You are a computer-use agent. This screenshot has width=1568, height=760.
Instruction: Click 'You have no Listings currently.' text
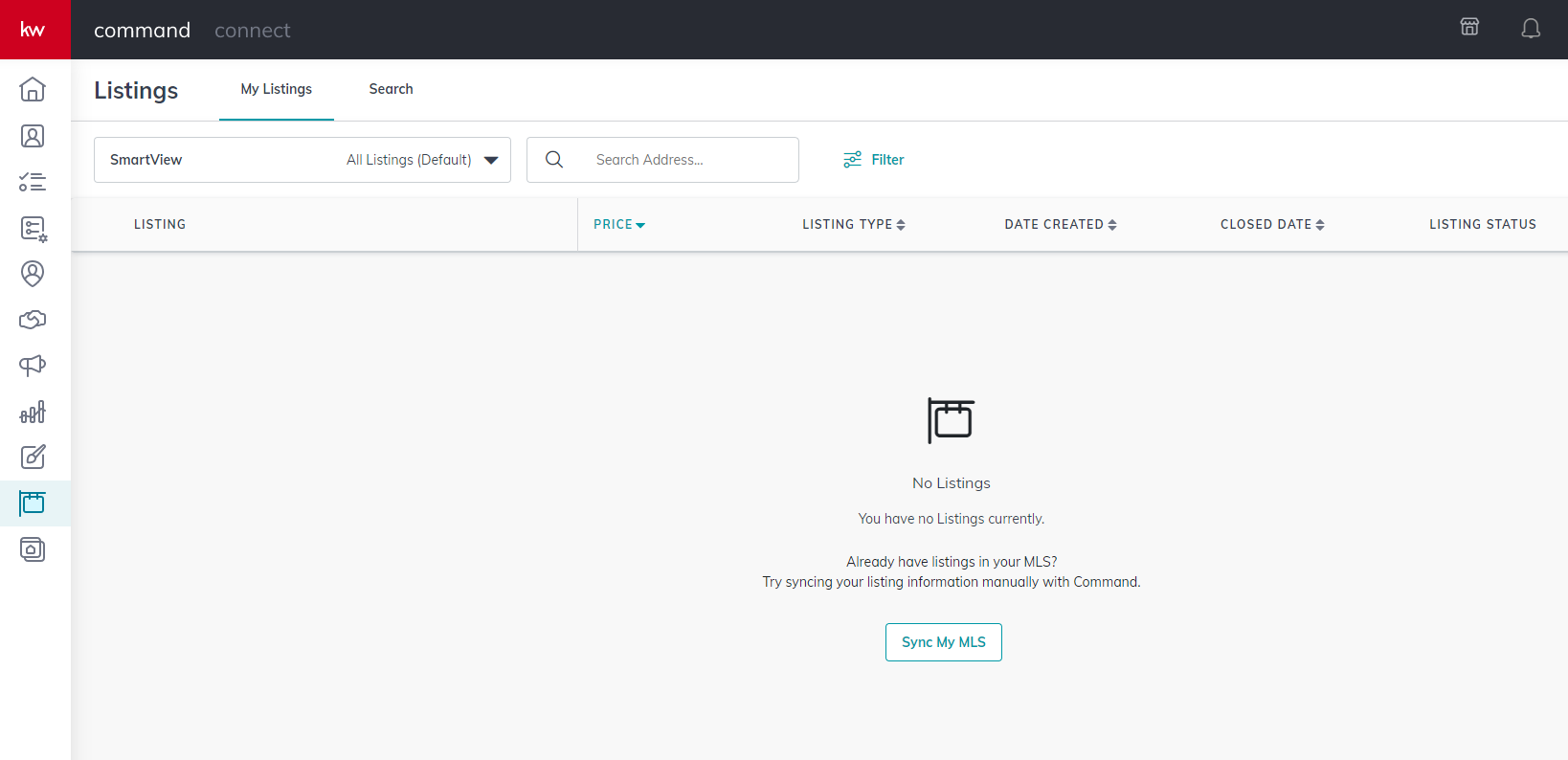point(952,519)
